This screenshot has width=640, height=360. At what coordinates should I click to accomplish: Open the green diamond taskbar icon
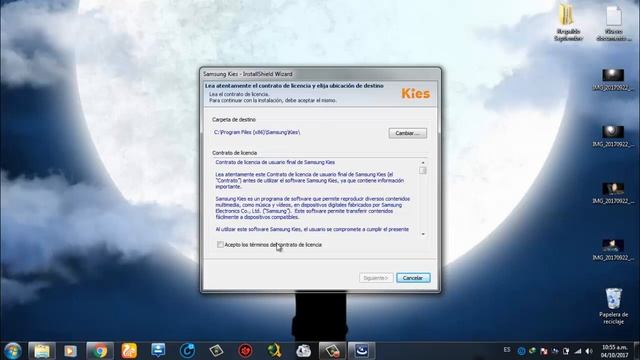[x=216, y=351]
